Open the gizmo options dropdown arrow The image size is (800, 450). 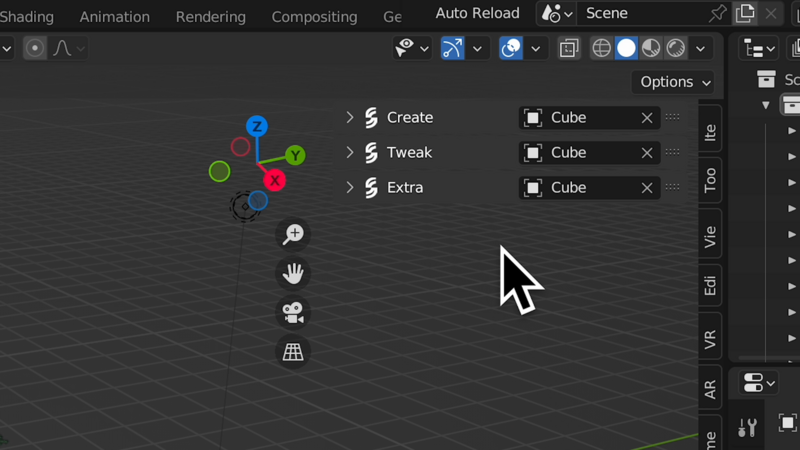pyautogui.click(x=477, y=49)
